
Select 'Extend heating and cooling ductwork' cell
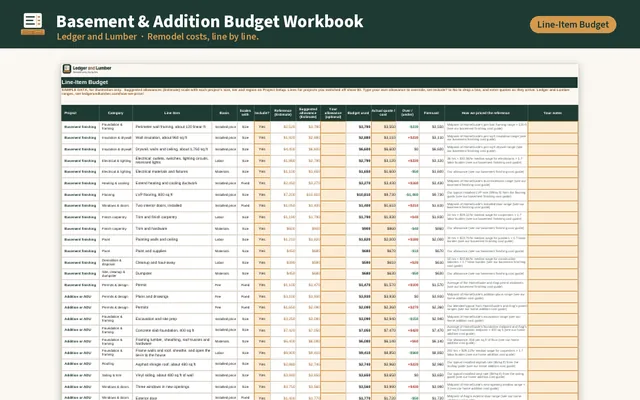coord(172,183)
